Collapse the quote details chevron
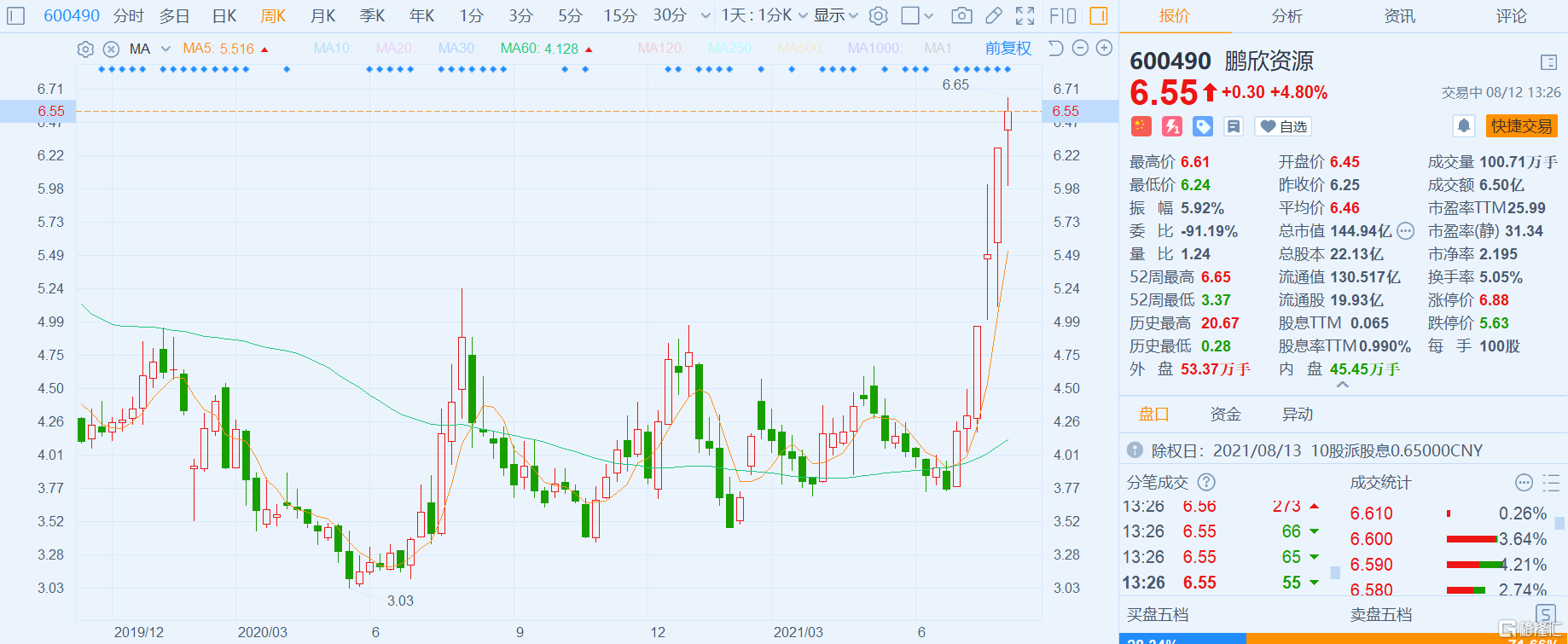1568x644 pixels. pos(1343,386)
